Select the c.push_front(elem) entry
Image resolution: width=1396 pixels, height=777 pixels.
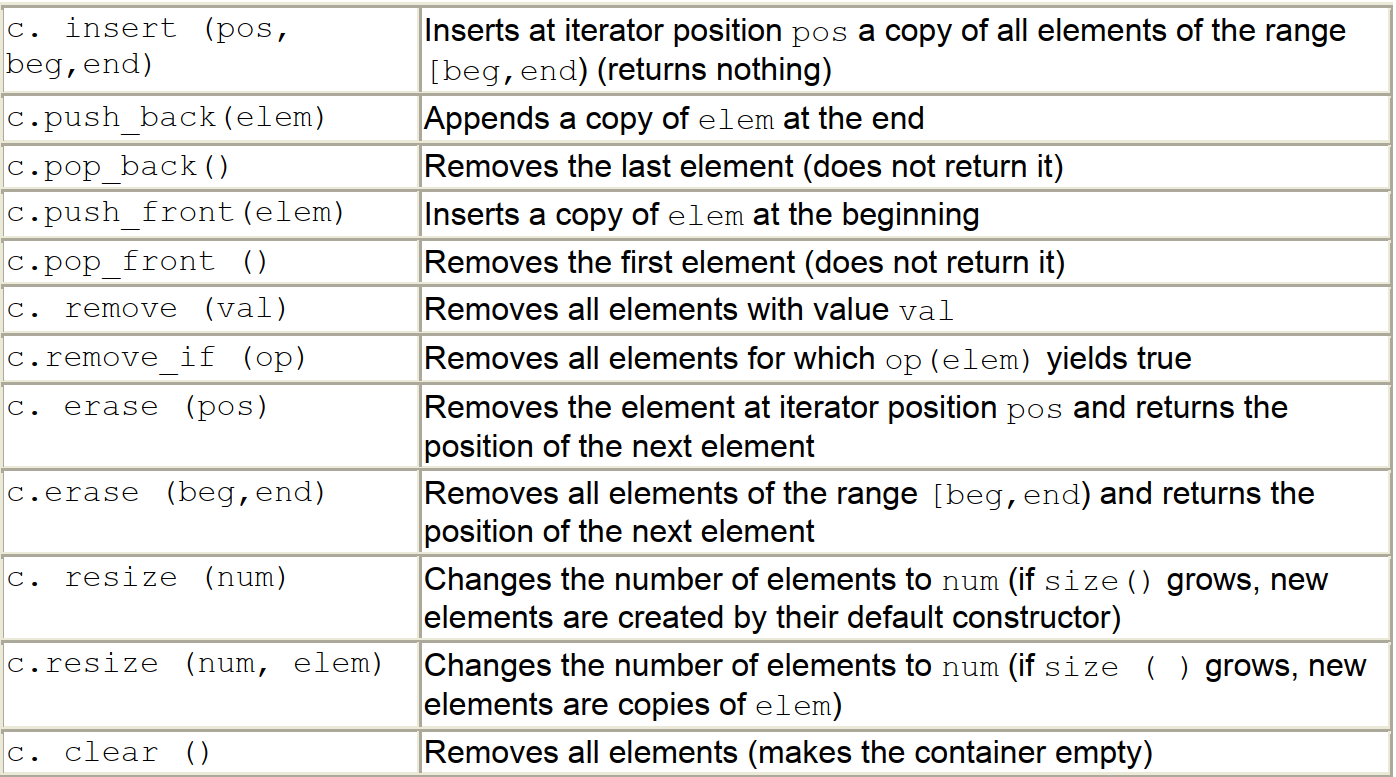tap(176, 213)
